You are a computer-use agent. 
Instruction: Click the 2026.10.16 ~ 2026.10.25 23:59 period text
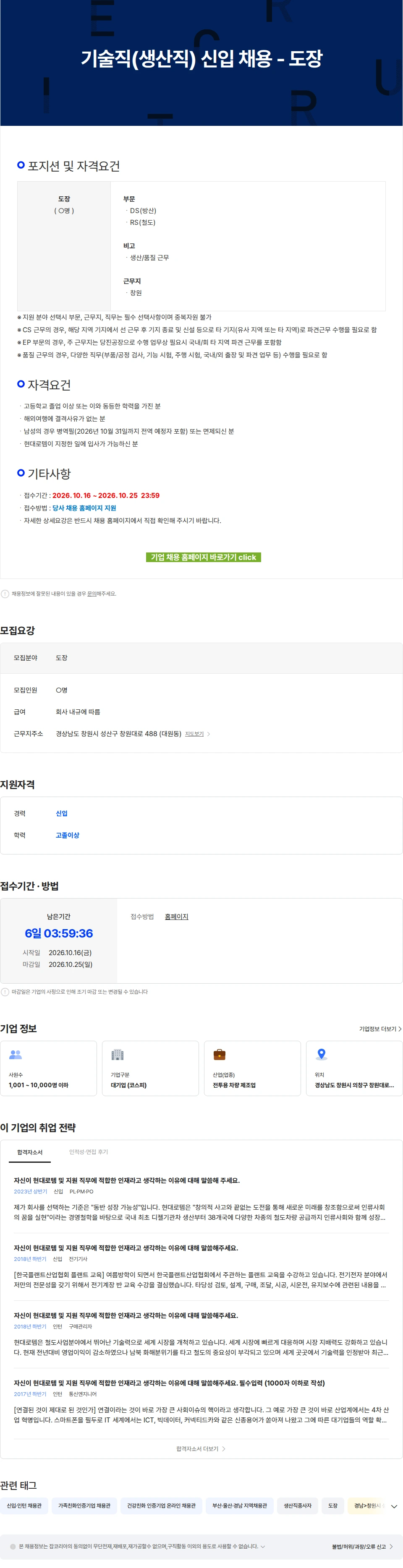106,495
